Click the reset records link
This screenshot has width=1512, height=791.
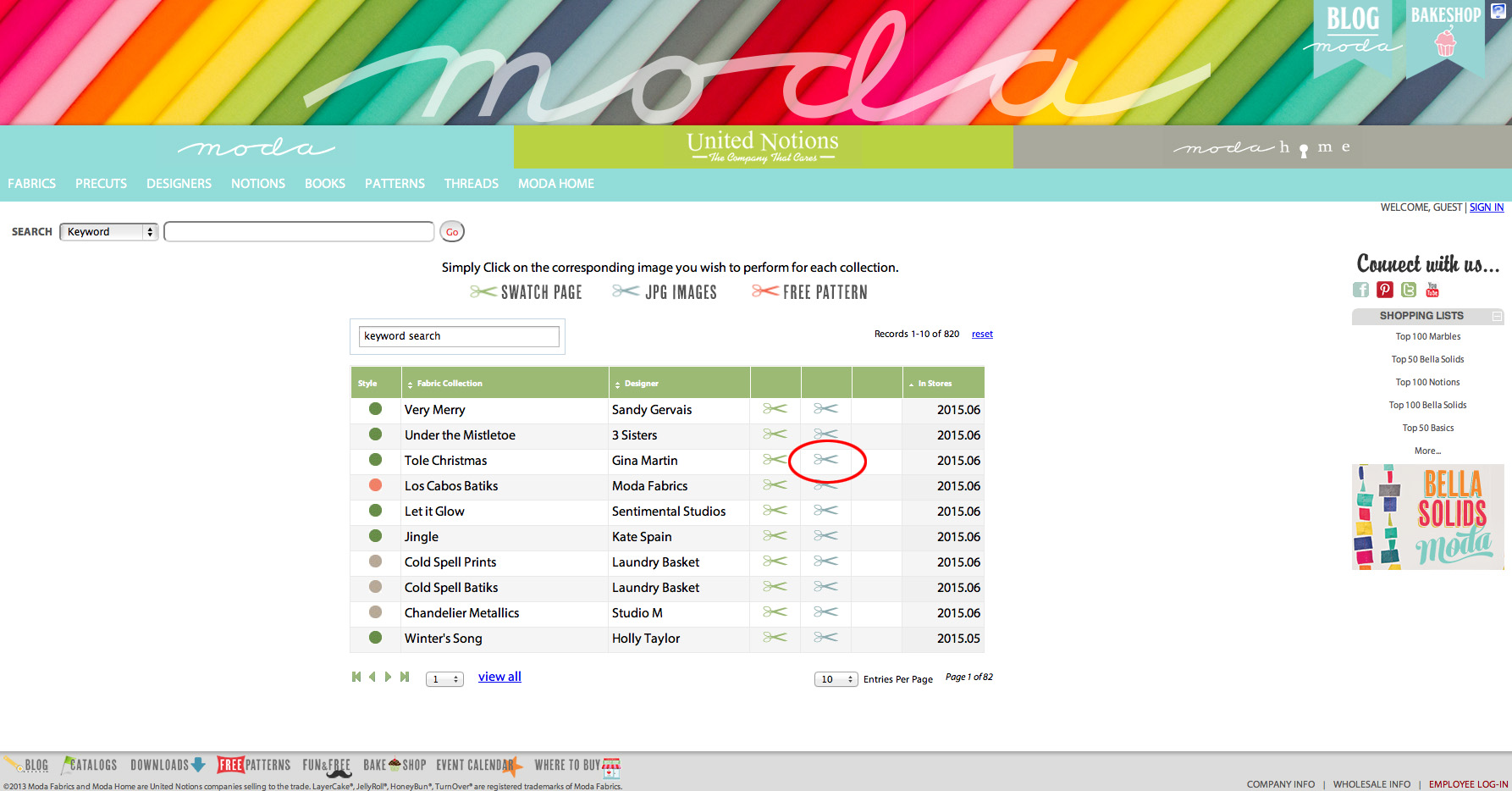(982, 334)
